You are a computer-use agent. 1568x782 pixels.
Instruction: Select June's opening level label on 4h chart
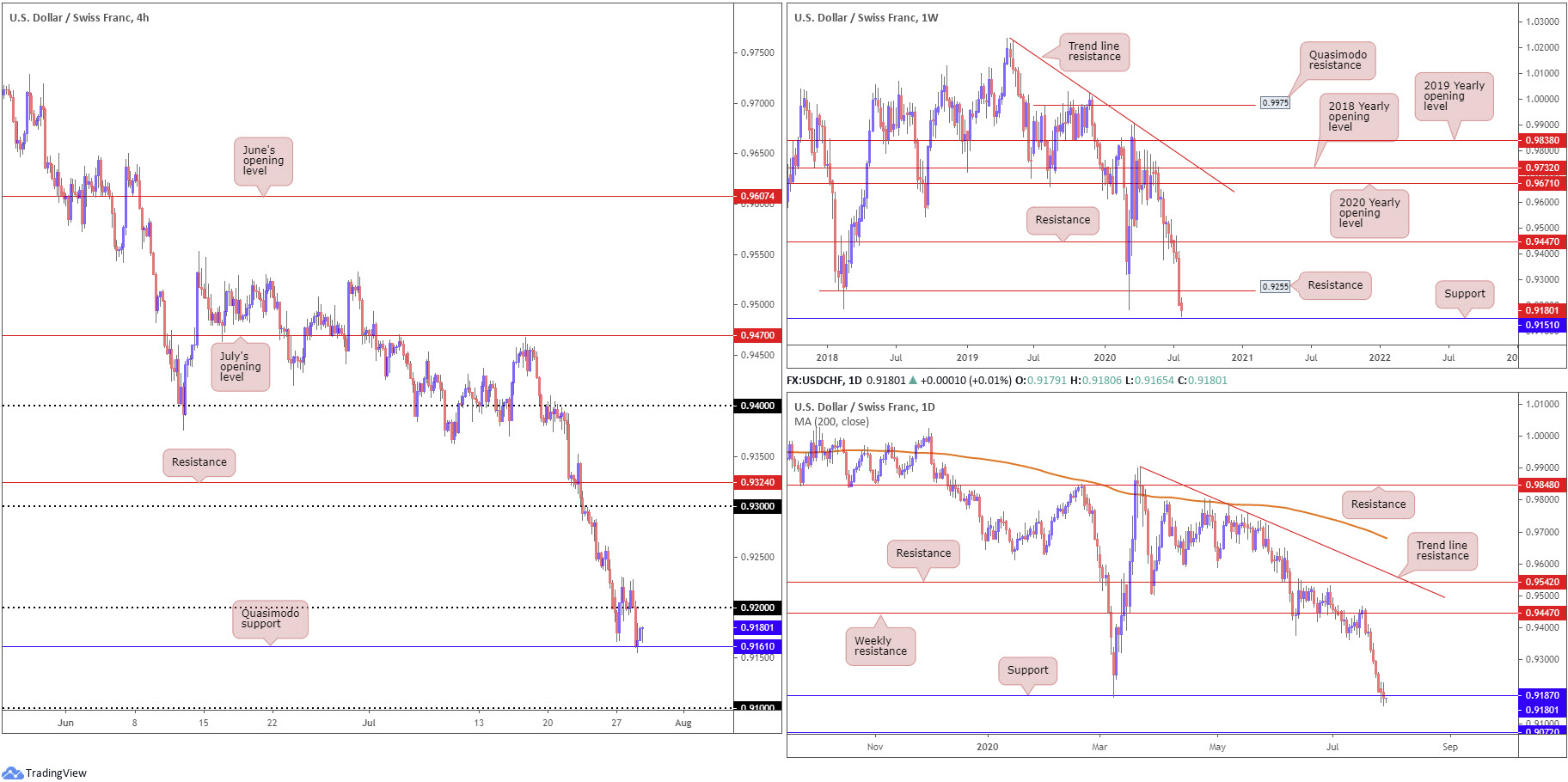263,161
